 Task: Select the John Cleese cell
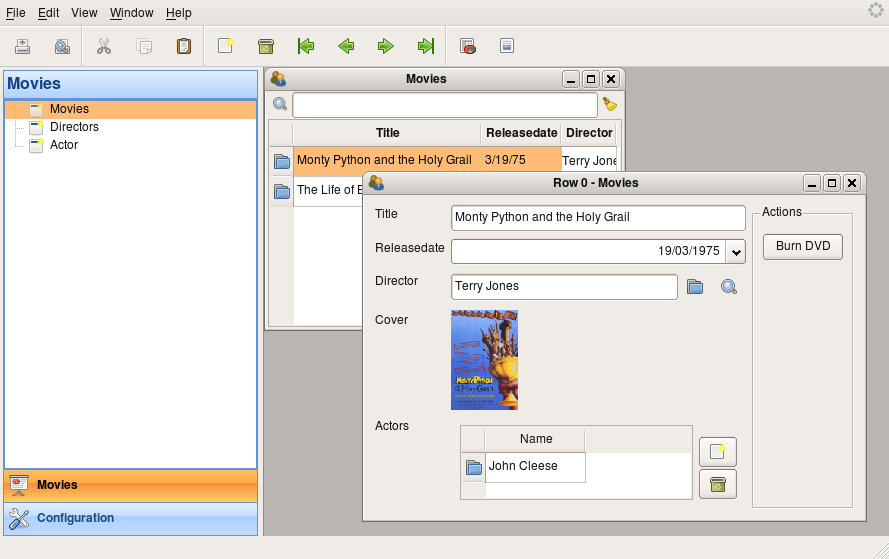click(x=535, y=467)
